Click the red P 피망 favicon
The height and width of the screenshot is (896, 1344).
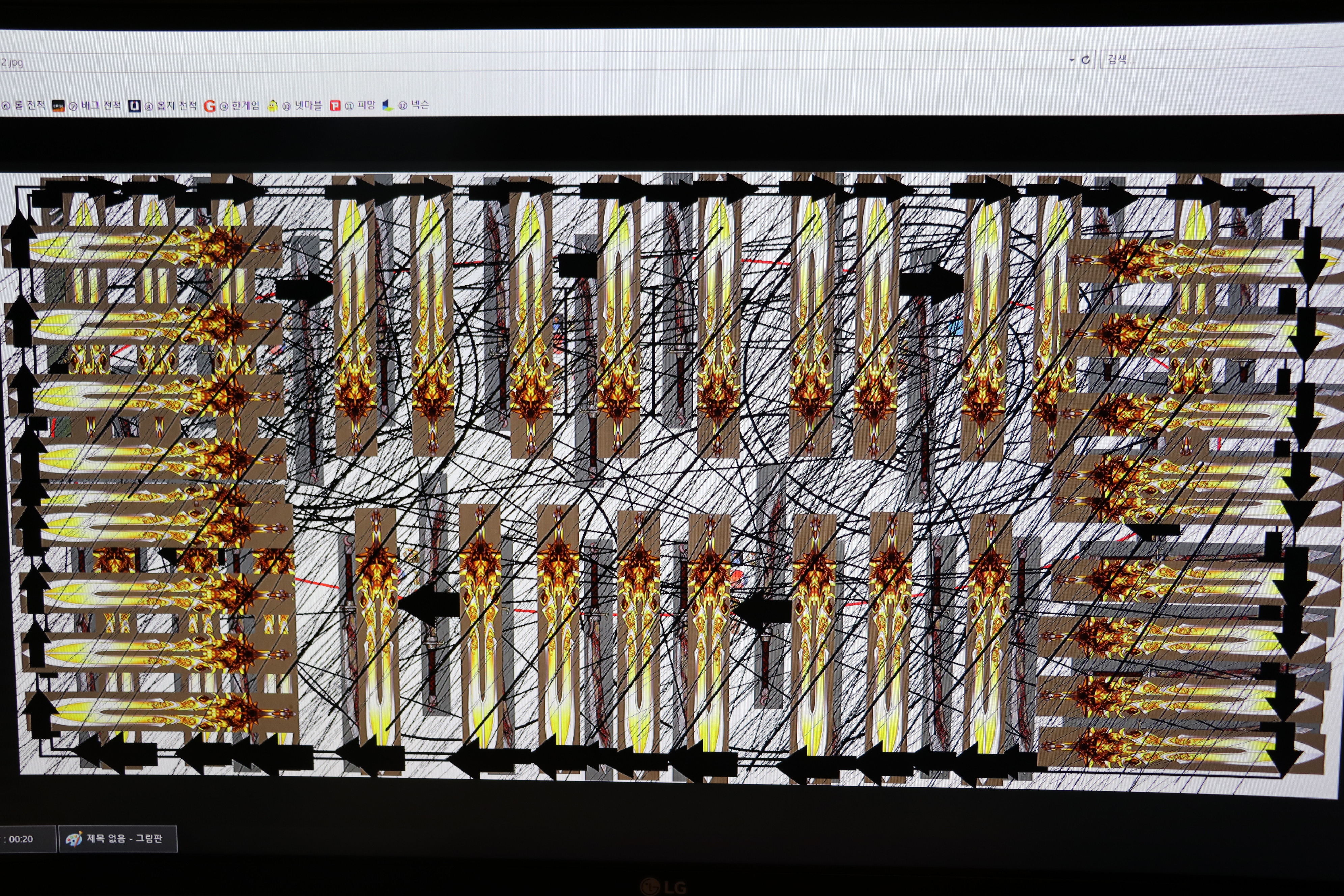coord(335,106)
